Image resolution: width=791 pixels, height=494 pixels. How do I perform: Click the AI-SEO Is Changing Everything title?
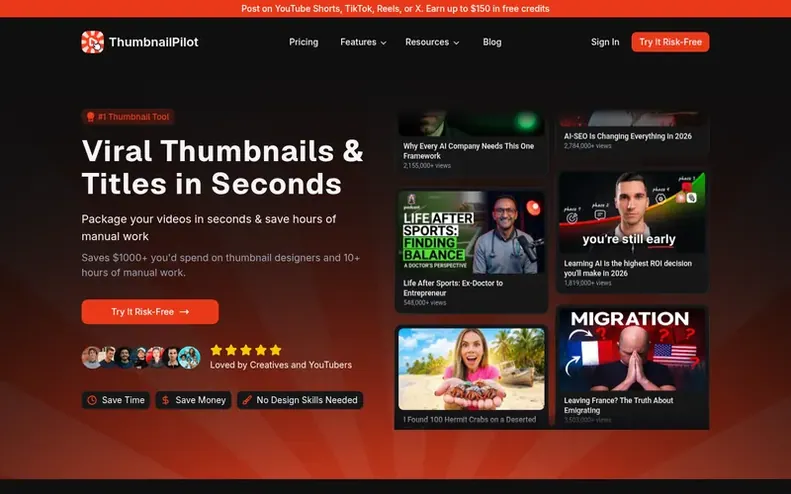628,136
